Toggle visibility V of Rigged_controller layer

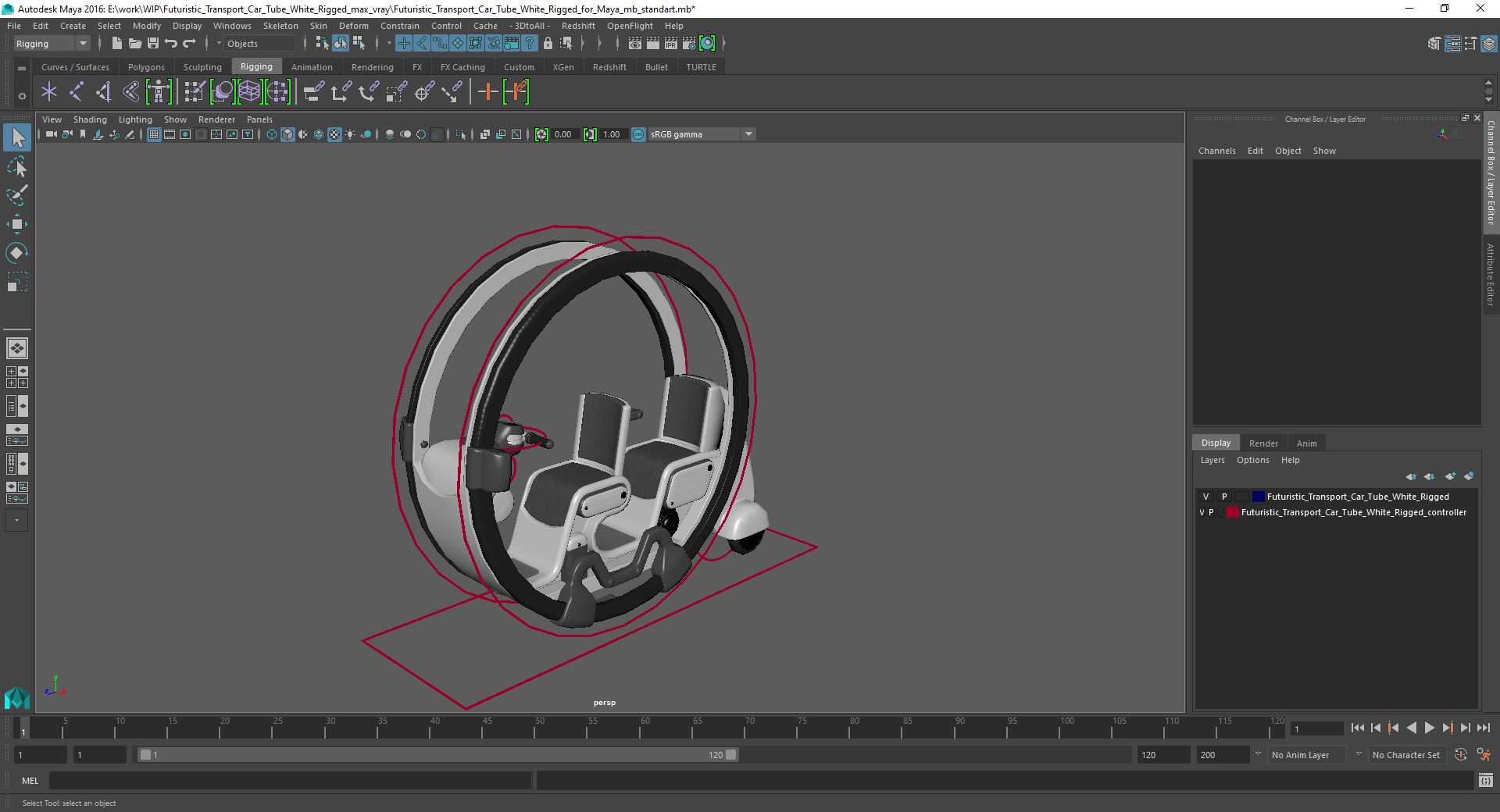click(1202, 512)
